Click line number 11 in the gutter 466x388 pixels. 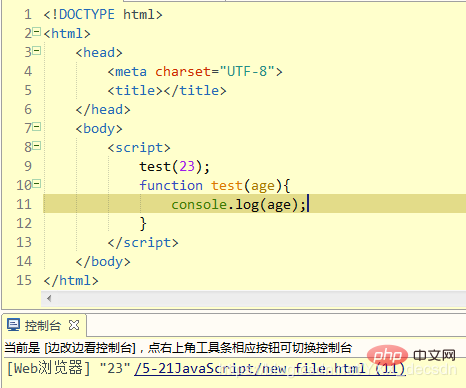point(24,204)
